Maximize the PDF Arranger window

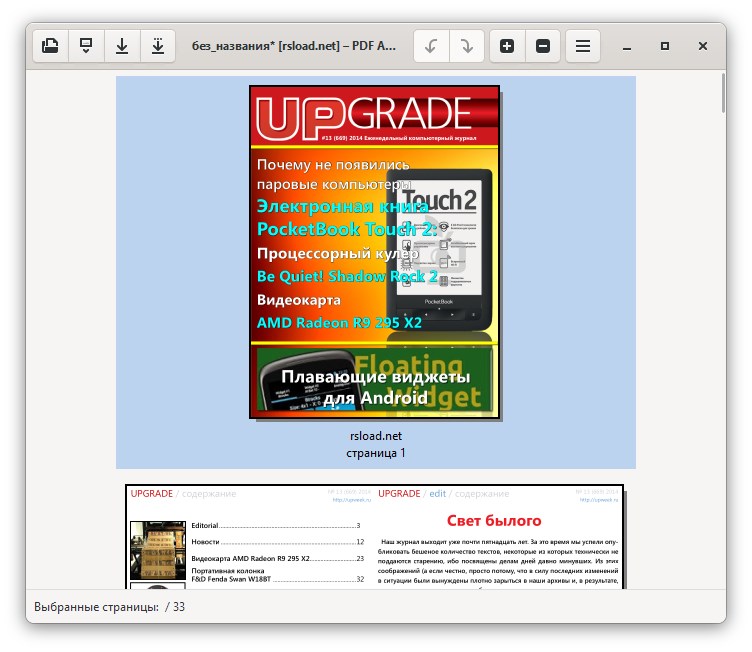(665, 46)
